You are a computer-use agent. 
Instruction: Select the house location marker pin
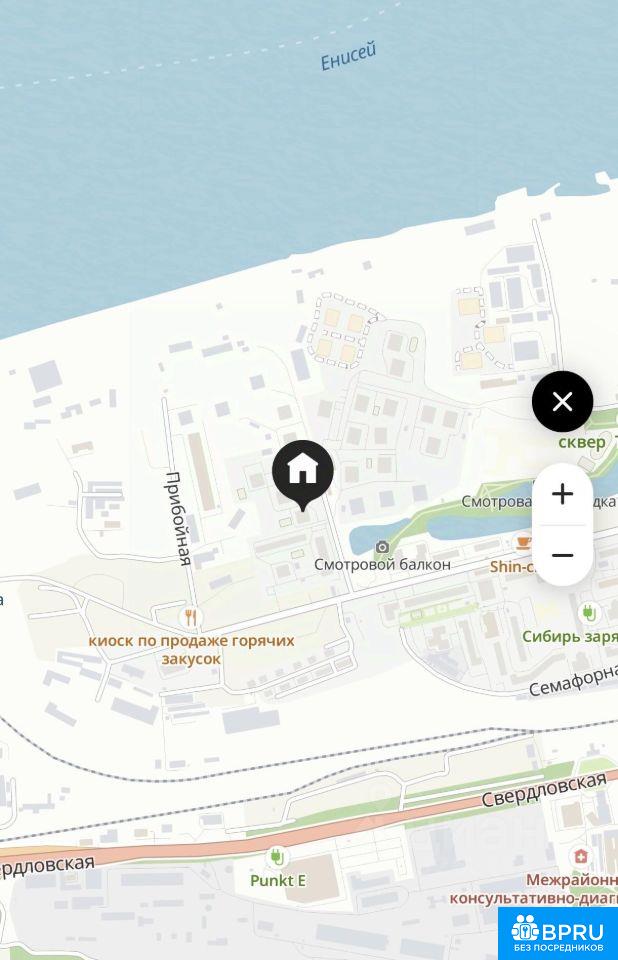click(303, 475)
